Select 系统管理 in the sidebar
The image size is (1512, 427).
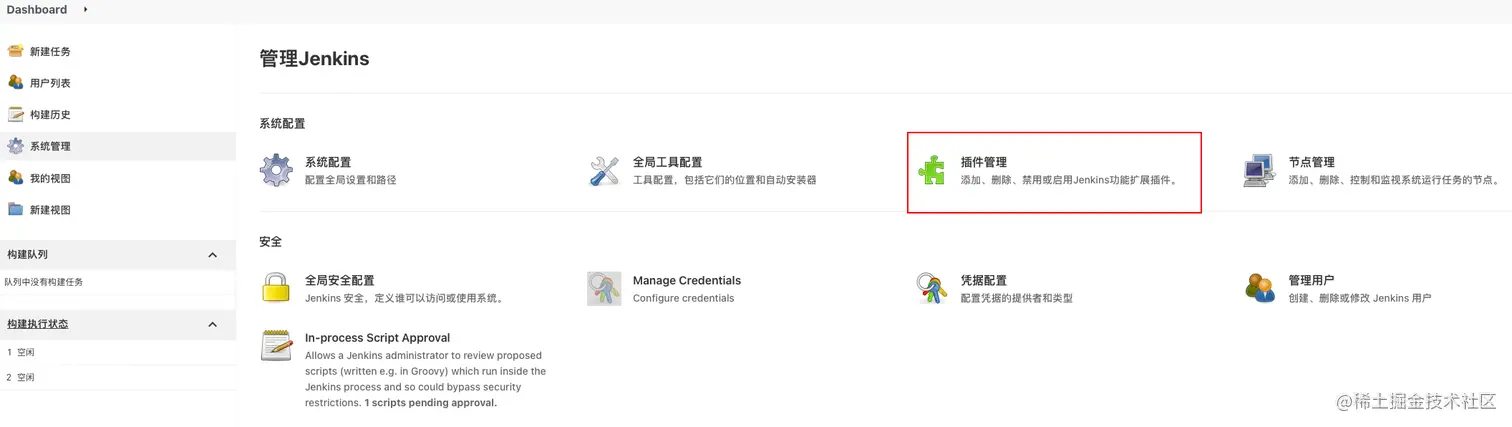(50, 146)
